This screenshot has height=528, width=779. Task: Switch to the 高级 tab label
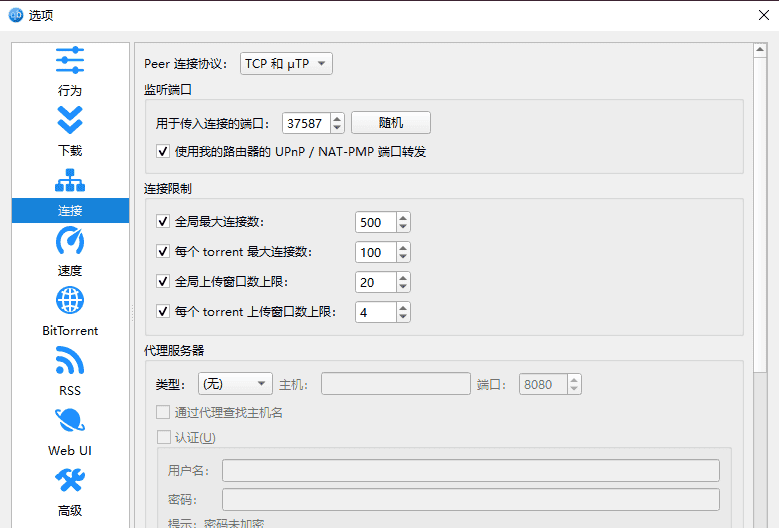pos(70,511)
